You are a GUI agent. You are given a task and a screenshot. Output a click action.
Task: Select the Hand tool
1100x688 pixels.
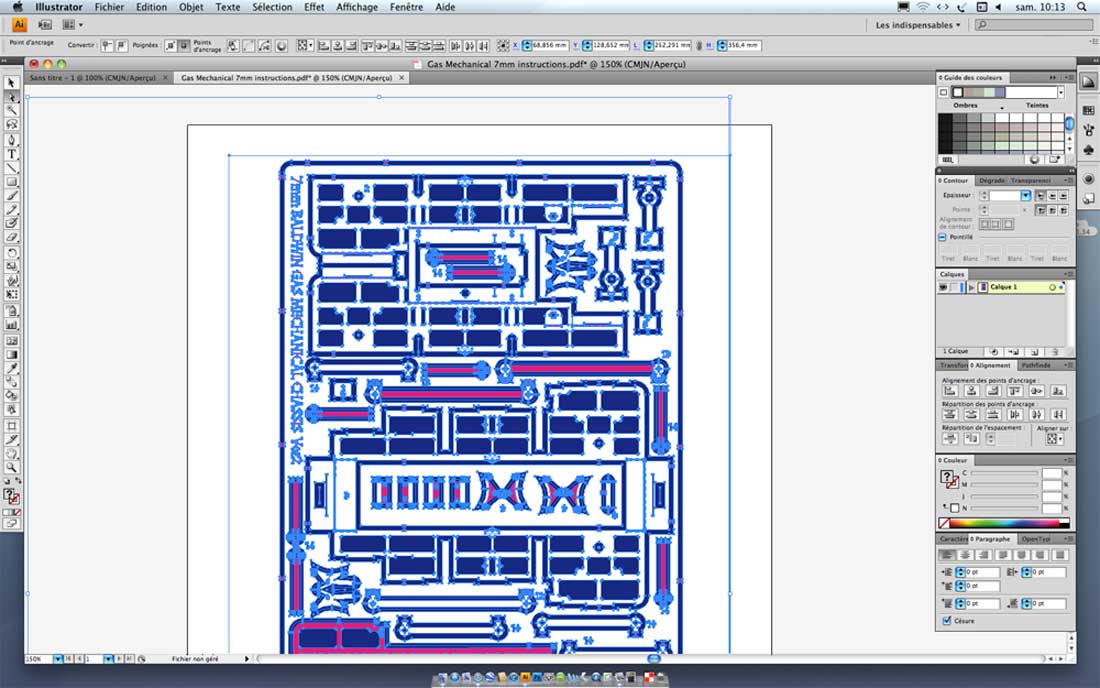[11, 454]
